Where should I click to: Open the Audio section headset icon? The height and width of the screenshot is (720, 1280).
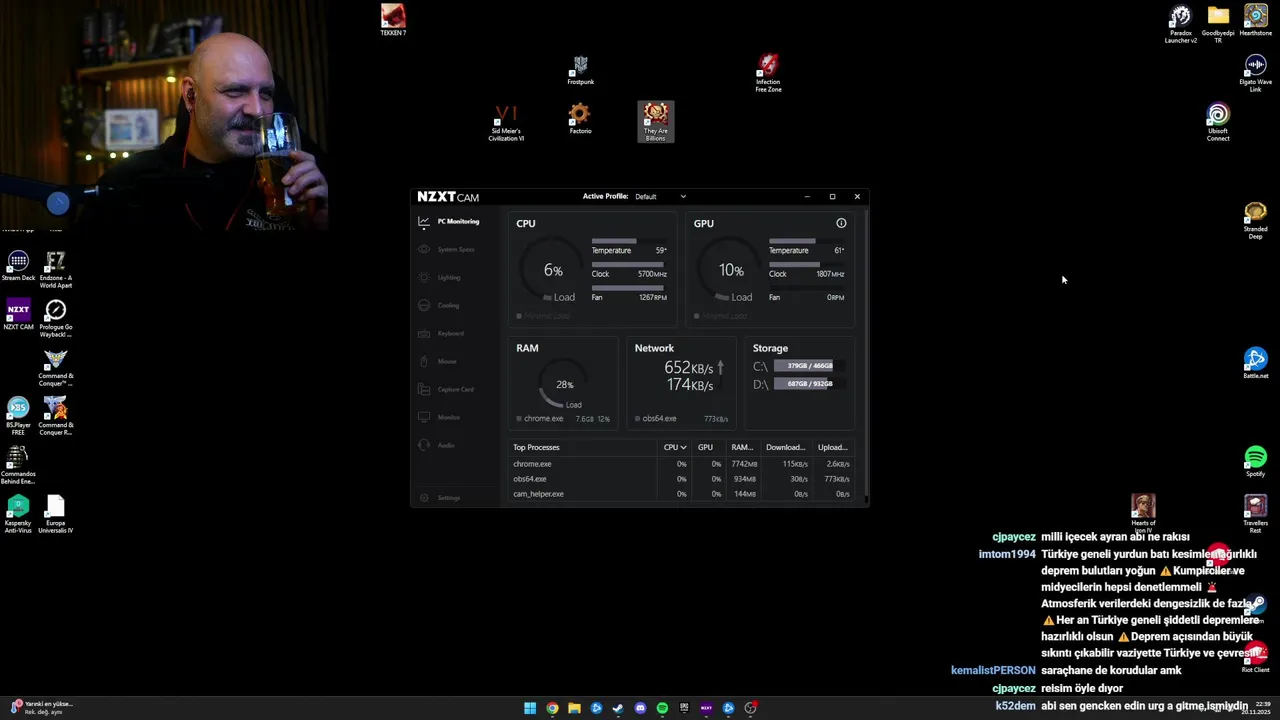click(424, 446)
